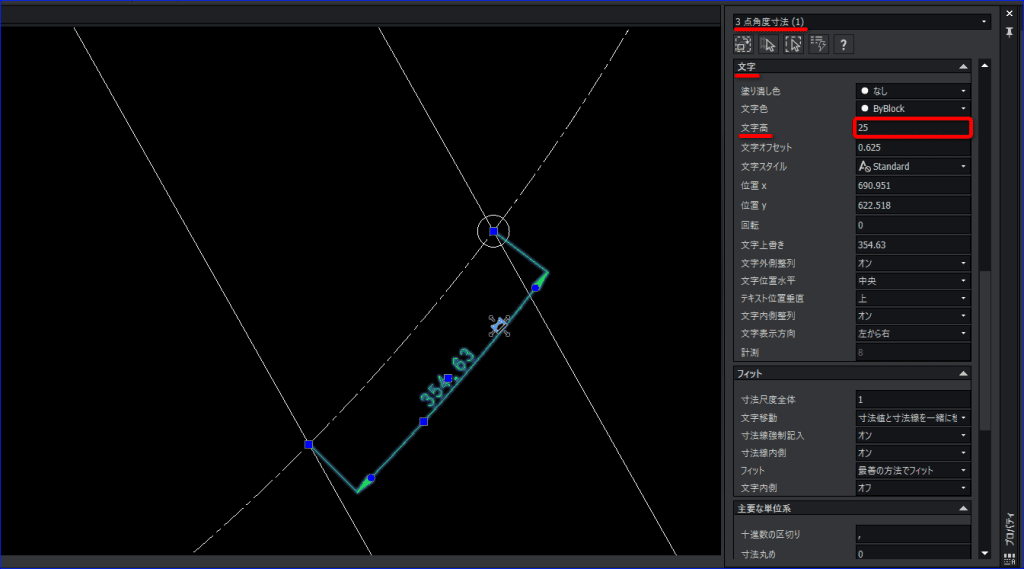
Task: Collapse the 文字 section
Action: [x=963, y=67]
